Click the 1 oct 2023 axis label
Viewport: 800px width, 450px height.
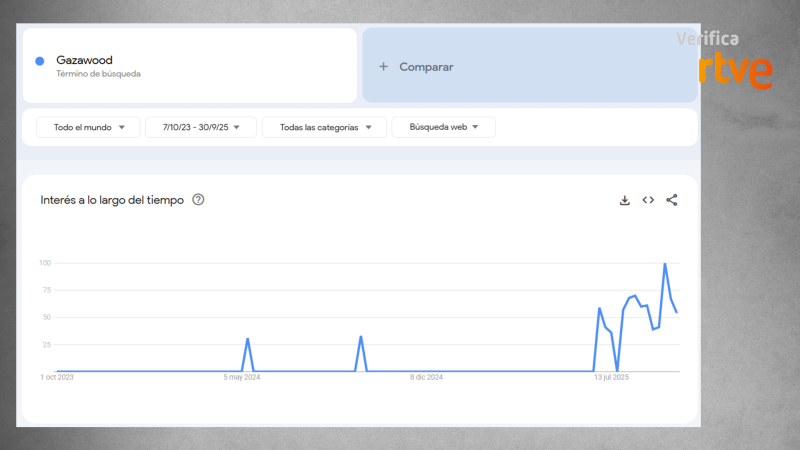[57, 378]
